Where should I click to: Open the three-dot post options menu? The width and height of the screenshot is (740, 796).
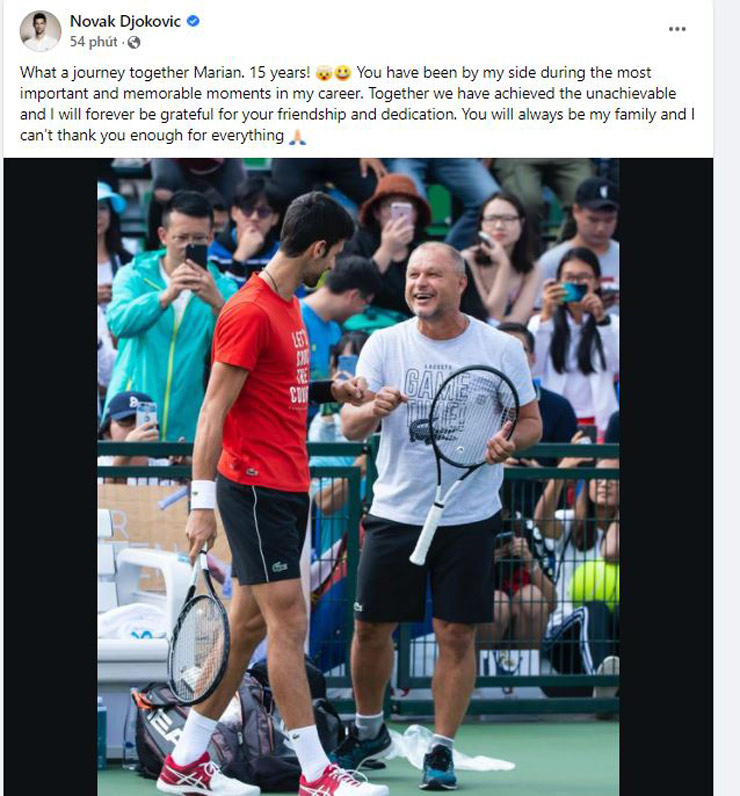[677, 29]
